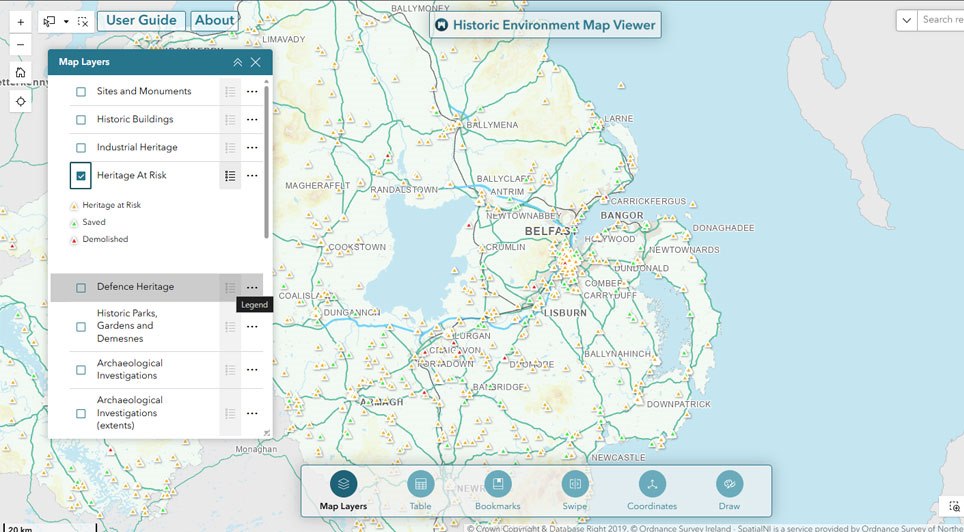Open the User Guide

pyautogui.click(x=141, y=20)
